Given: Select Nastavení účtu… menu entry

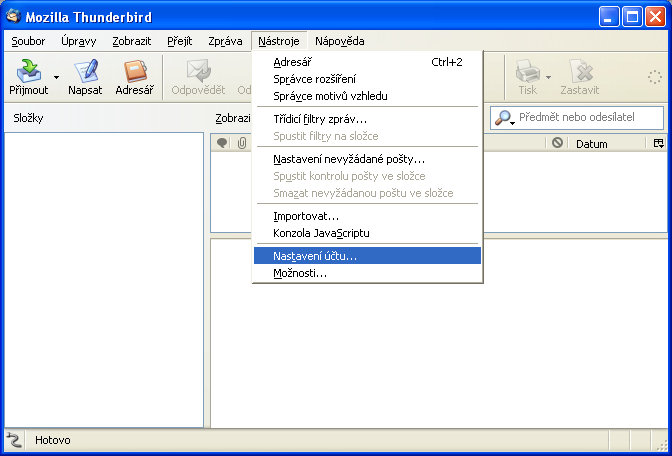Looking at the screenshot, I should pos(367,256).
